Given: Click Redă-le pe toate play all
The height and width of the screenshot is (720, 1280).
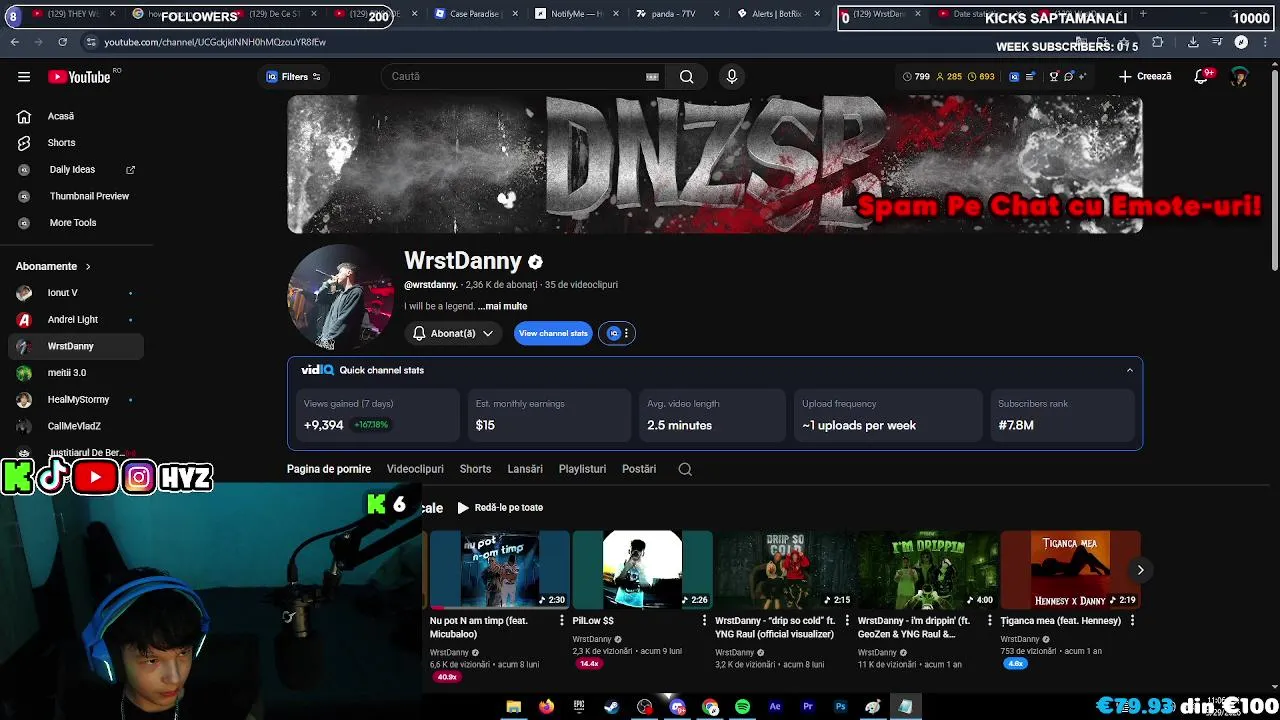Looking at the screenshot, I should [x=500, y=507].
